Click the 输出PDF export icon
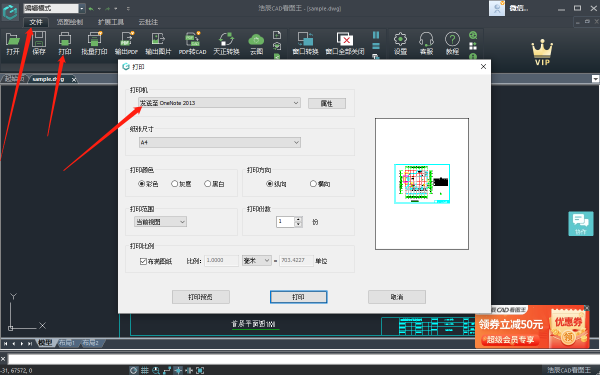Image resolution: width=600 pixels, height=375 pixels. [x=126, y=43]
